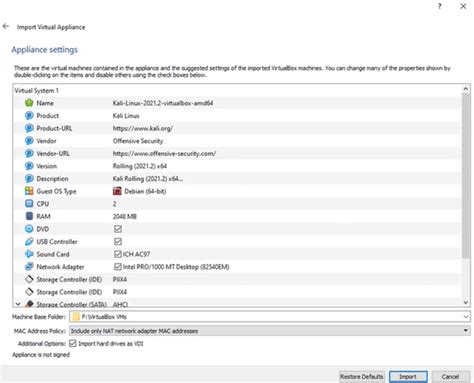Click the CPU chip icon
The height and width of the screenshot is (383, 474).
coord(29,203)
